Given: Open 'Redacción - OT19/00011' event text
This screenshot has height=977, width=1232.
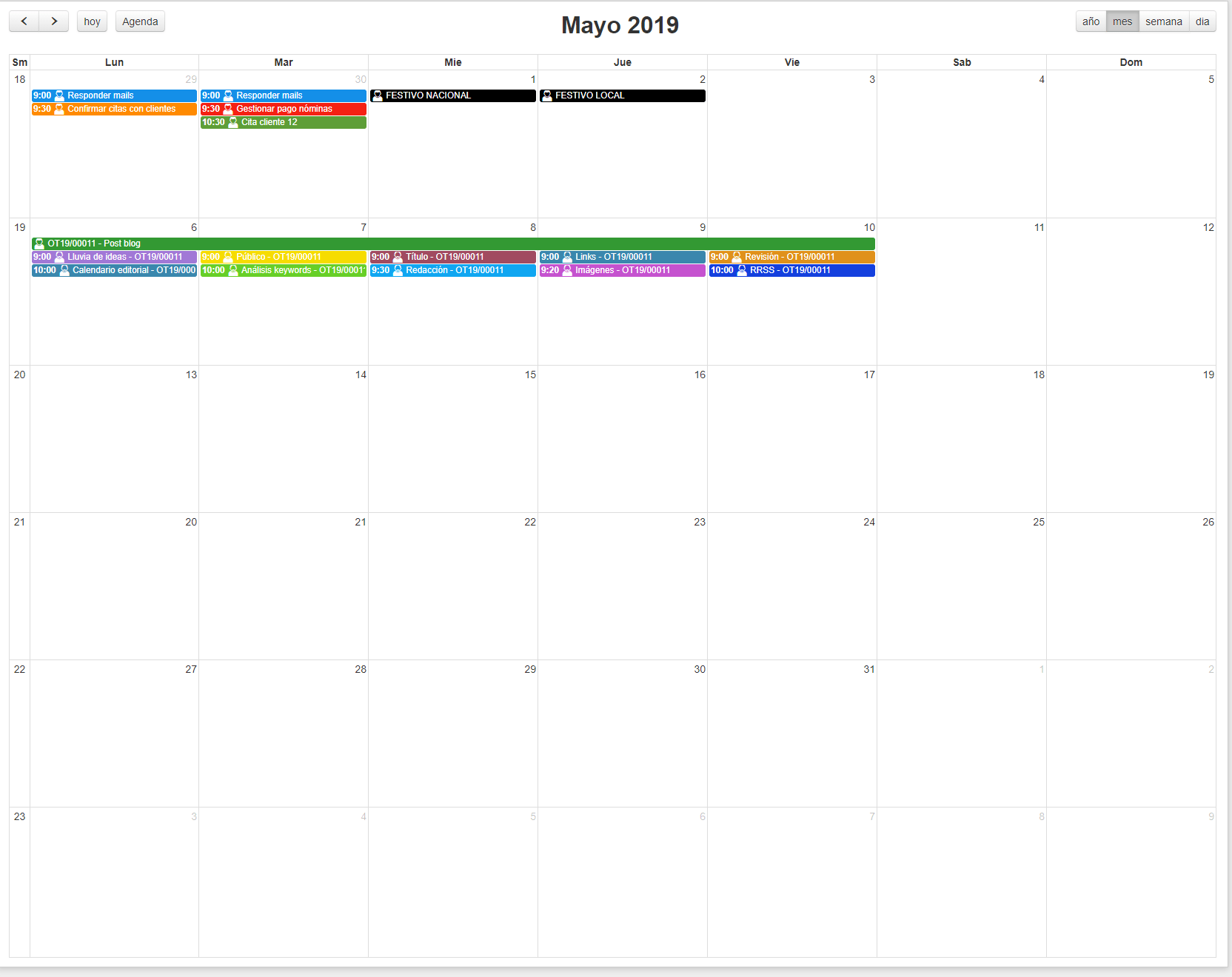Looking at the screenshot, I should coord(455,270).
